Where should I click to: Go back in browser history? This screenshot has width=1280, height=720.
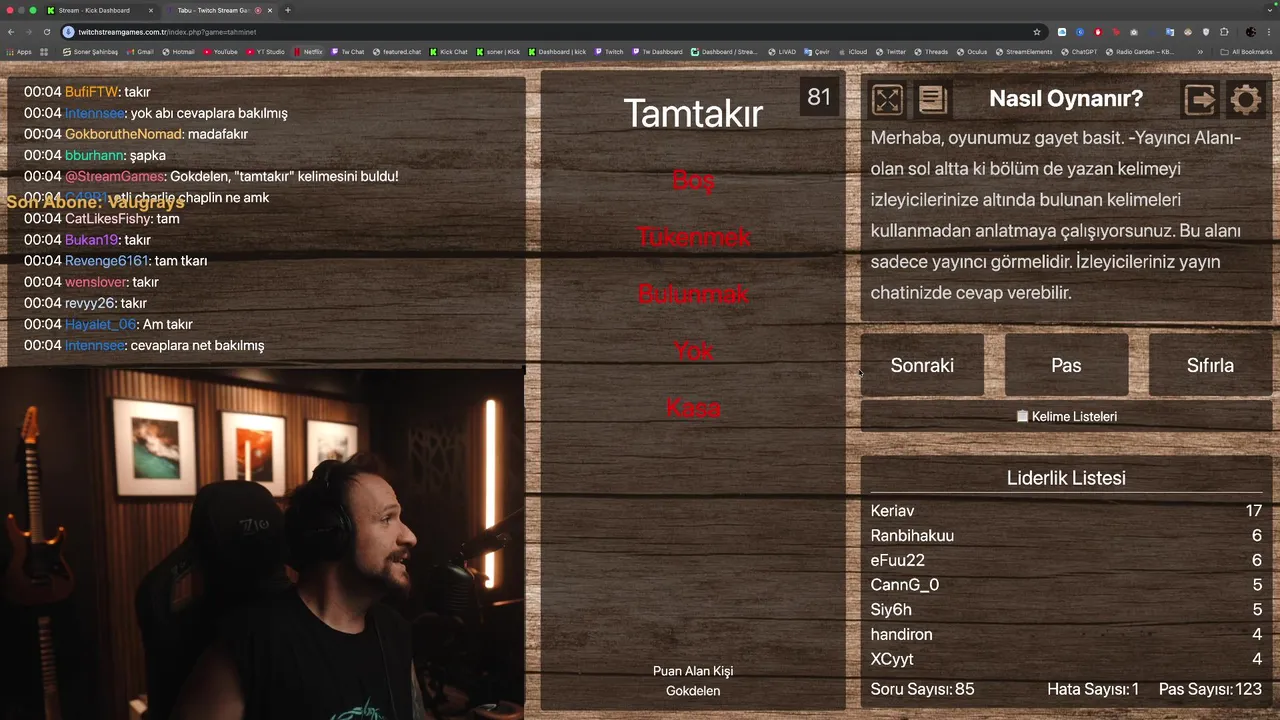point(12,32)
